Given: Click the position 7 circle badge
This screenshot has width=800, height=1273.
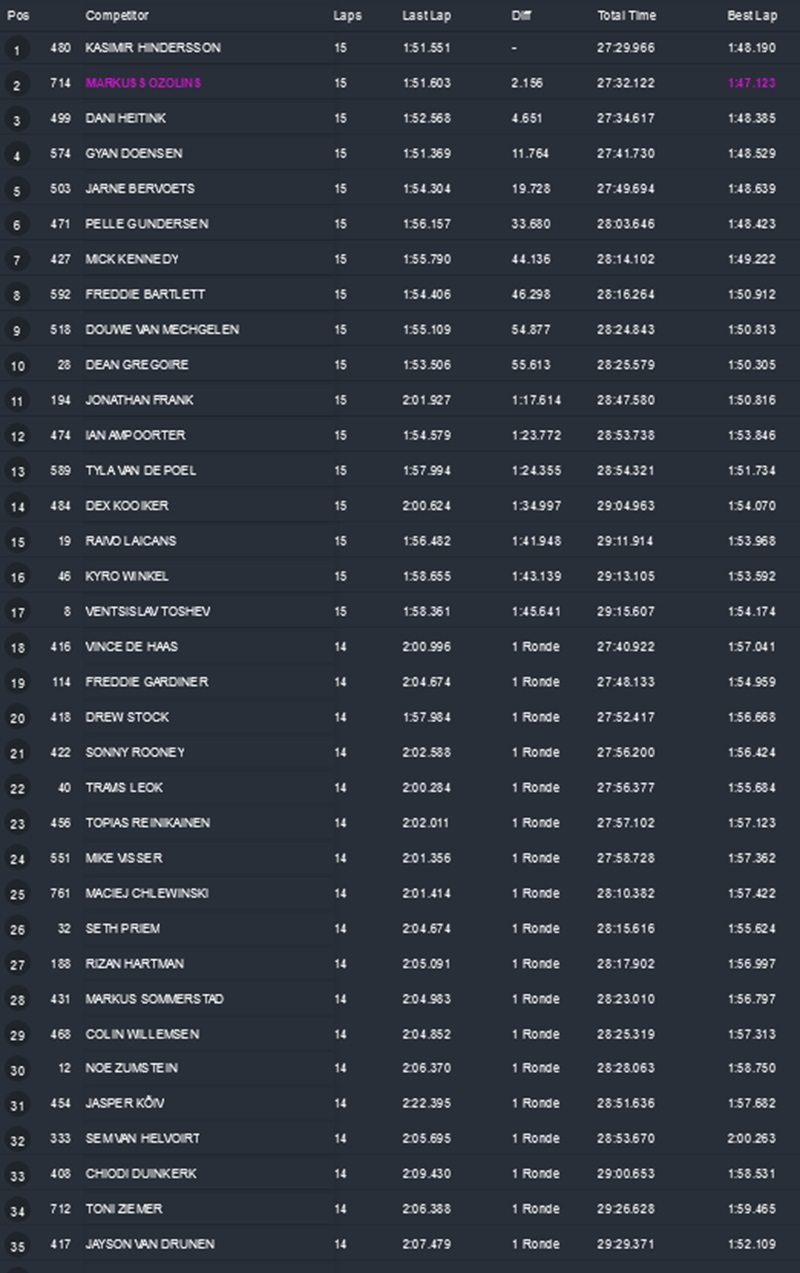Looking at the screenshot, I should pyautogui.click(x=17, y=261).
